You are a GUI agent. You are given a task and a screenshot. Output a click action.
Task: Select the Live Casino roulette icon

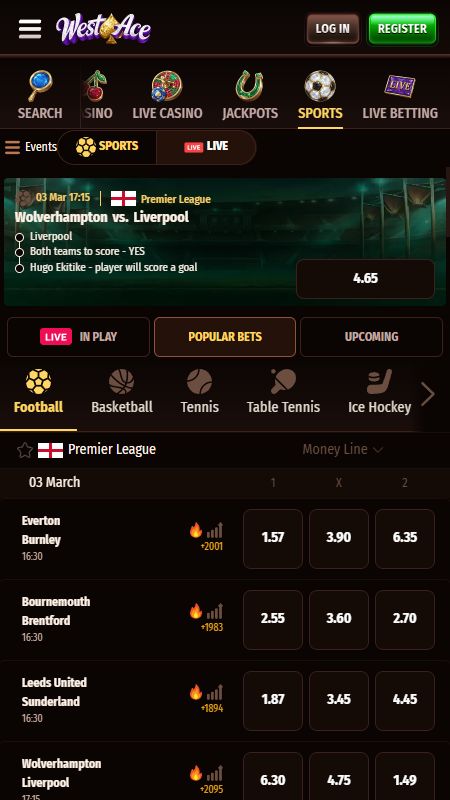(x=167, y=86)
